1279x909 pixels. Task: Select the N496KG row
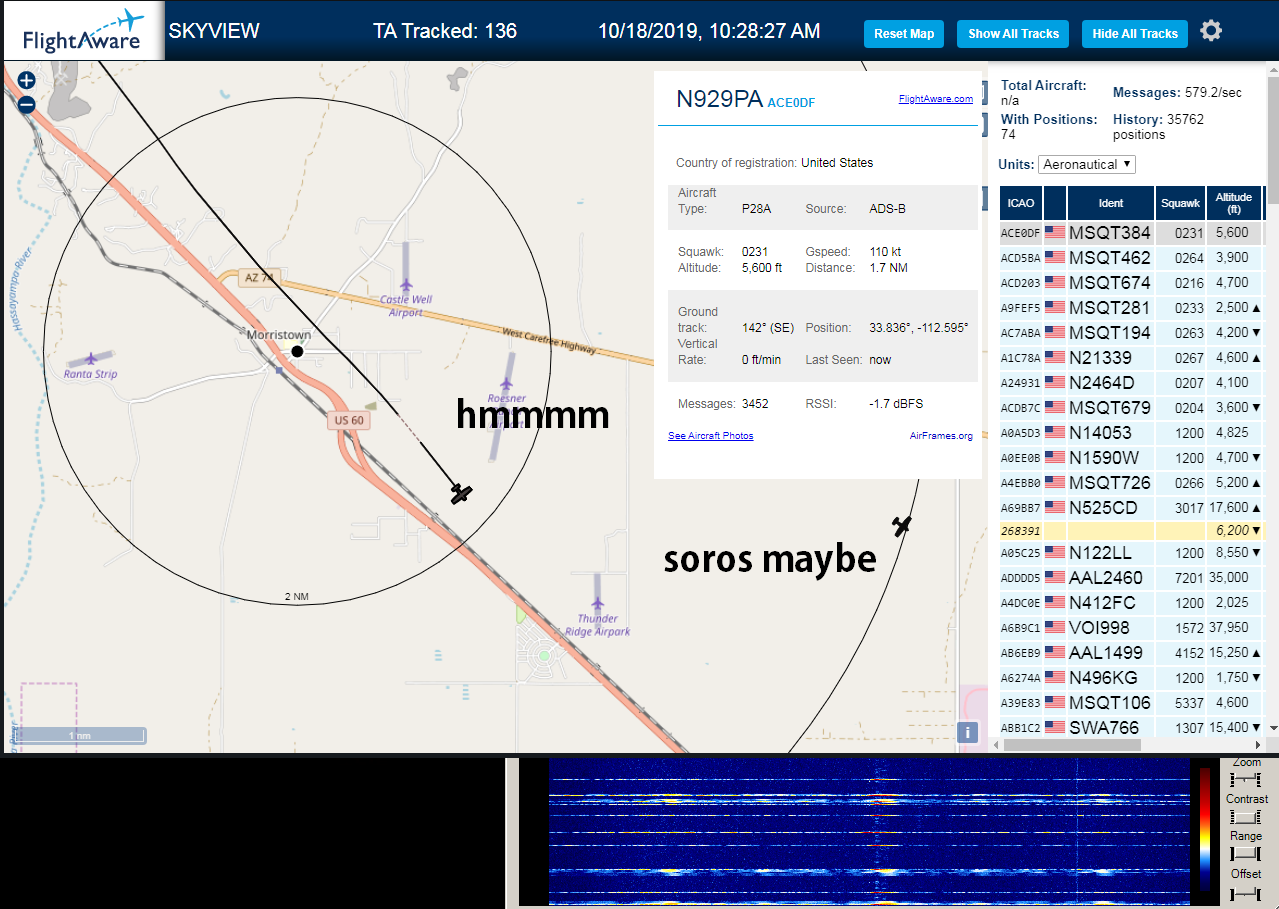[1132, 678]
